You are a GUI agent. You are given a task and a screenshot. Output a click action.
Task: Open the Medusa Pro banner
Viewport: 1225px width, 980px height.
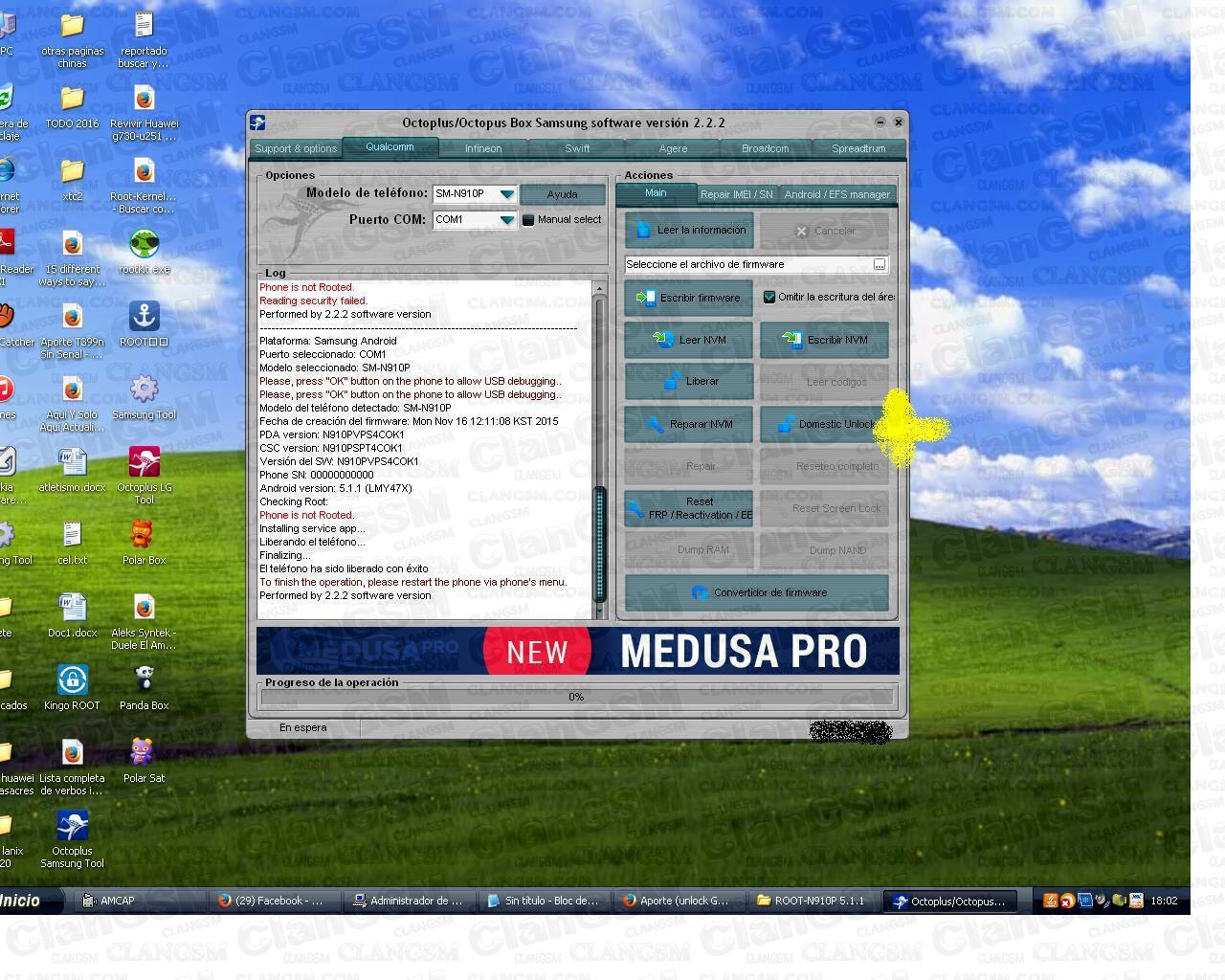(578, 651)
